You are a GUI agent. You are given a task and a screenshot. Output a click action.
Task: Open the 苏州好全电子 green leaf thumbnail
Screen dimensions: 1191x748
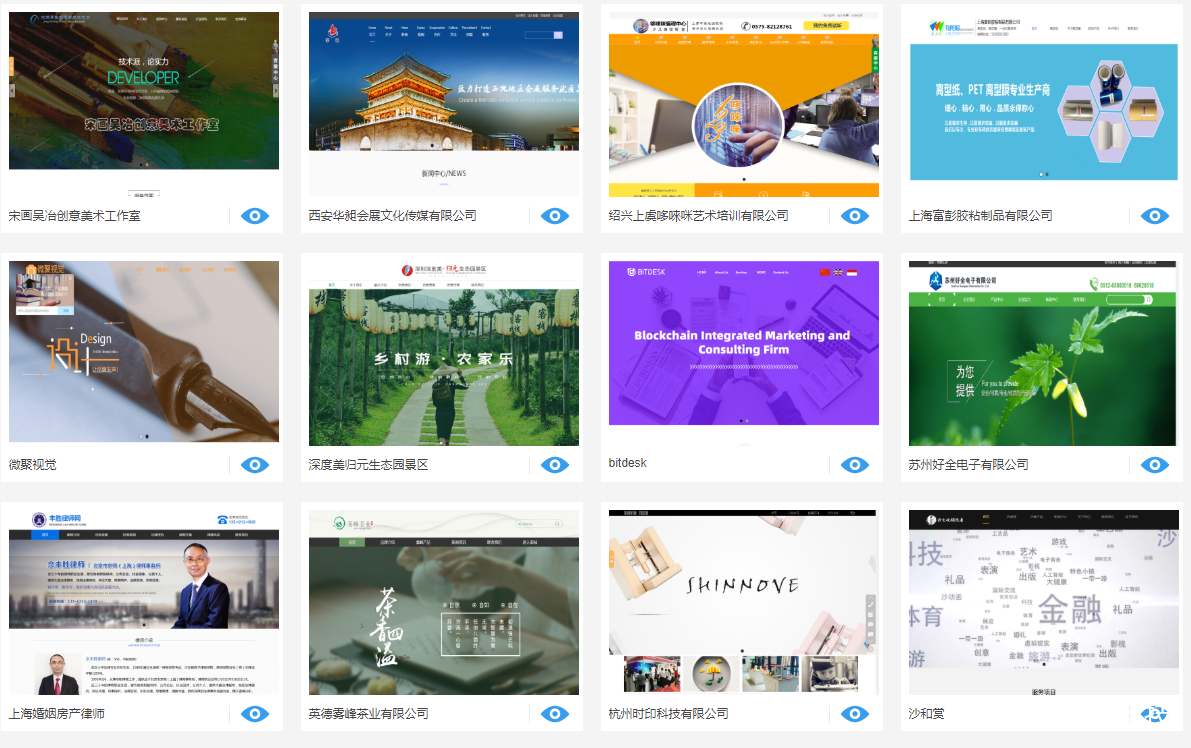(1044, 353)
